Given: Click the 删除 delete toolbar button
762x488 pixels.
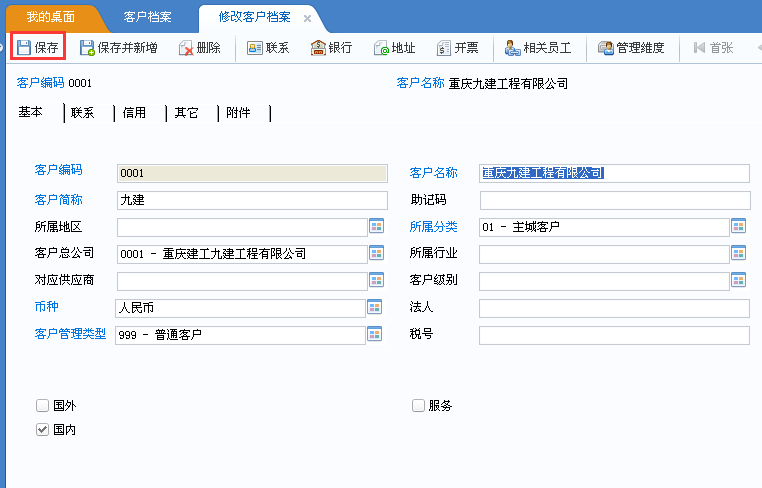Looking at the screenshot, I should click(x=200, y=48).
